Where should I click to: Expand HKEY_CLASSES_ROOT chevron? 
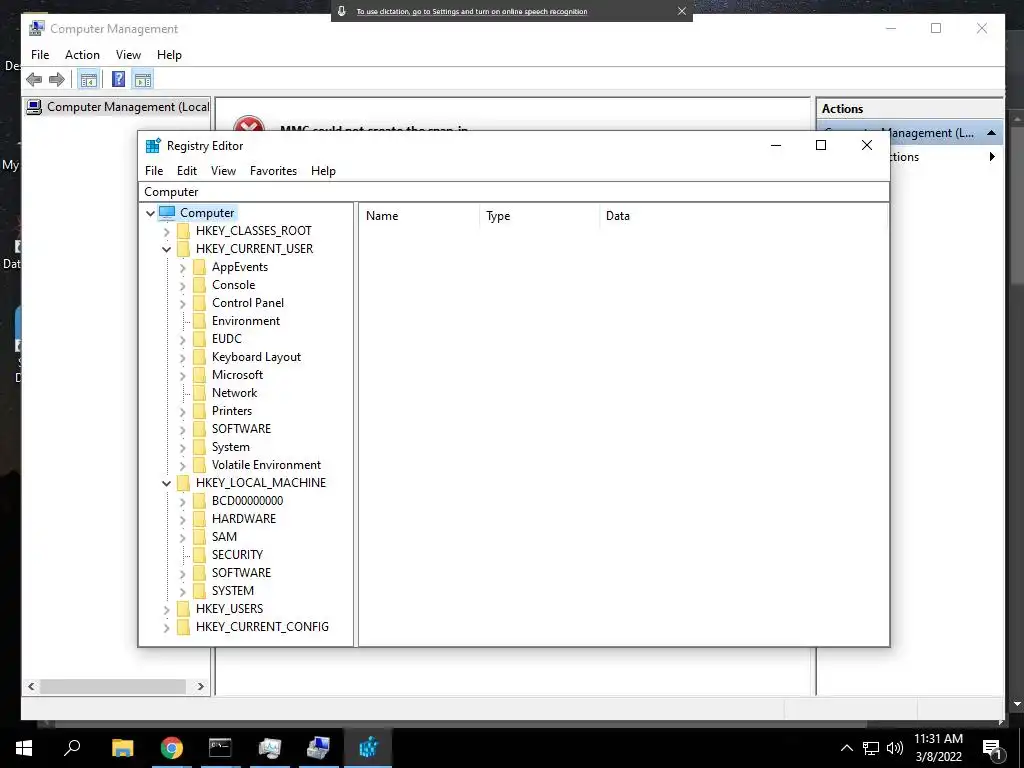tap(167, 232)
